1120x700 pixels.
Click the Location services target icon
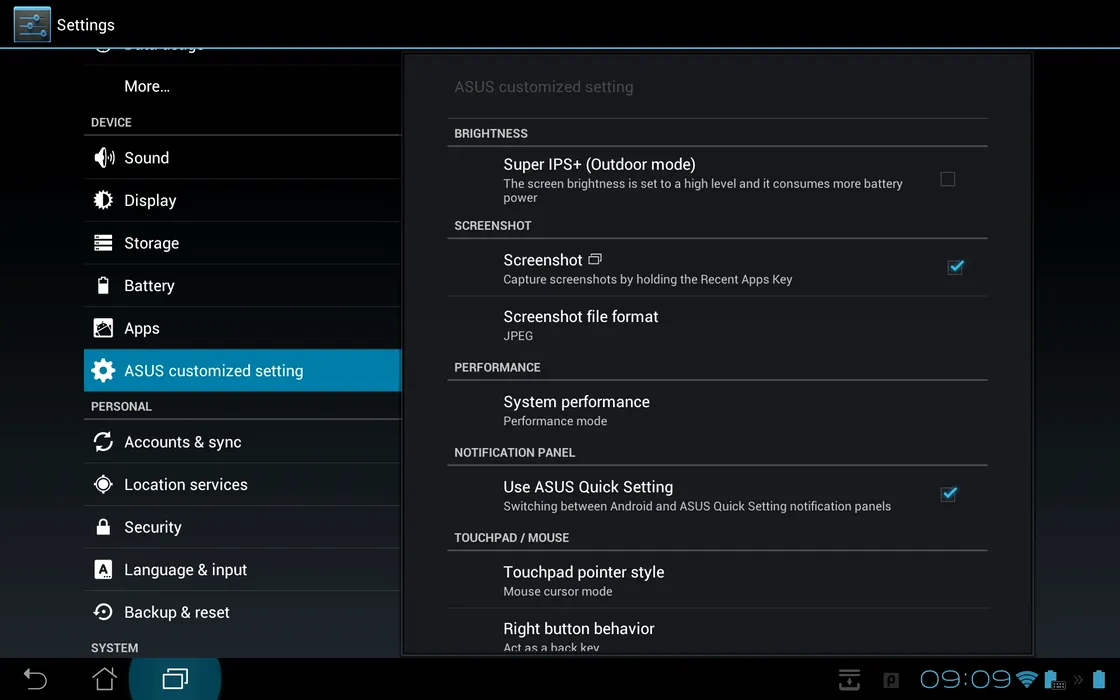[103, 484]
